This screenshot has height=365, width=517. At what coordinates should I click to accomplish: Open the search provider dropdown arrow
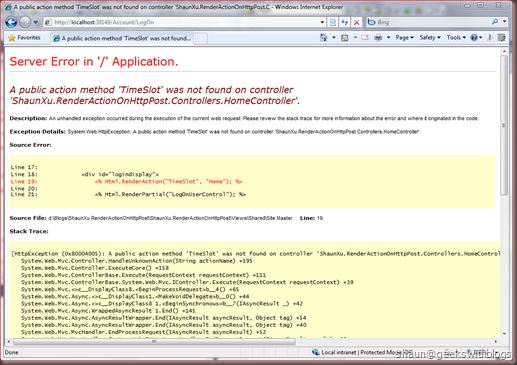504,22
